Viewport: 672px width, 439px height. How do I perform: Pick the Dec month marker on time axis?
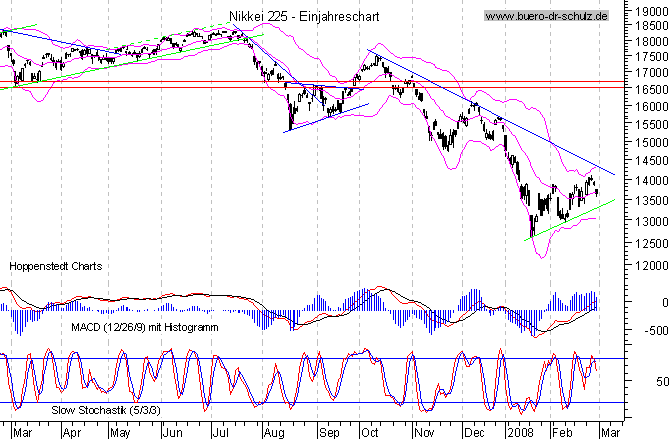coord(473,432)
